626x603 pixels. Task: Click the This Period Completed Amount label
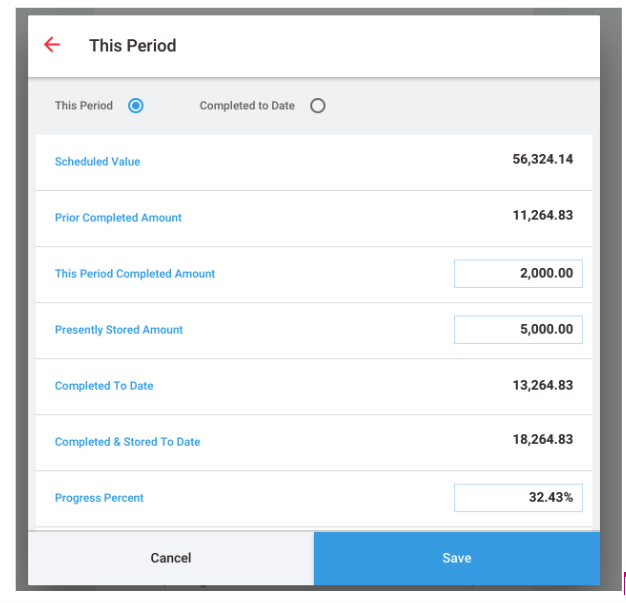(x=135, y=274)
